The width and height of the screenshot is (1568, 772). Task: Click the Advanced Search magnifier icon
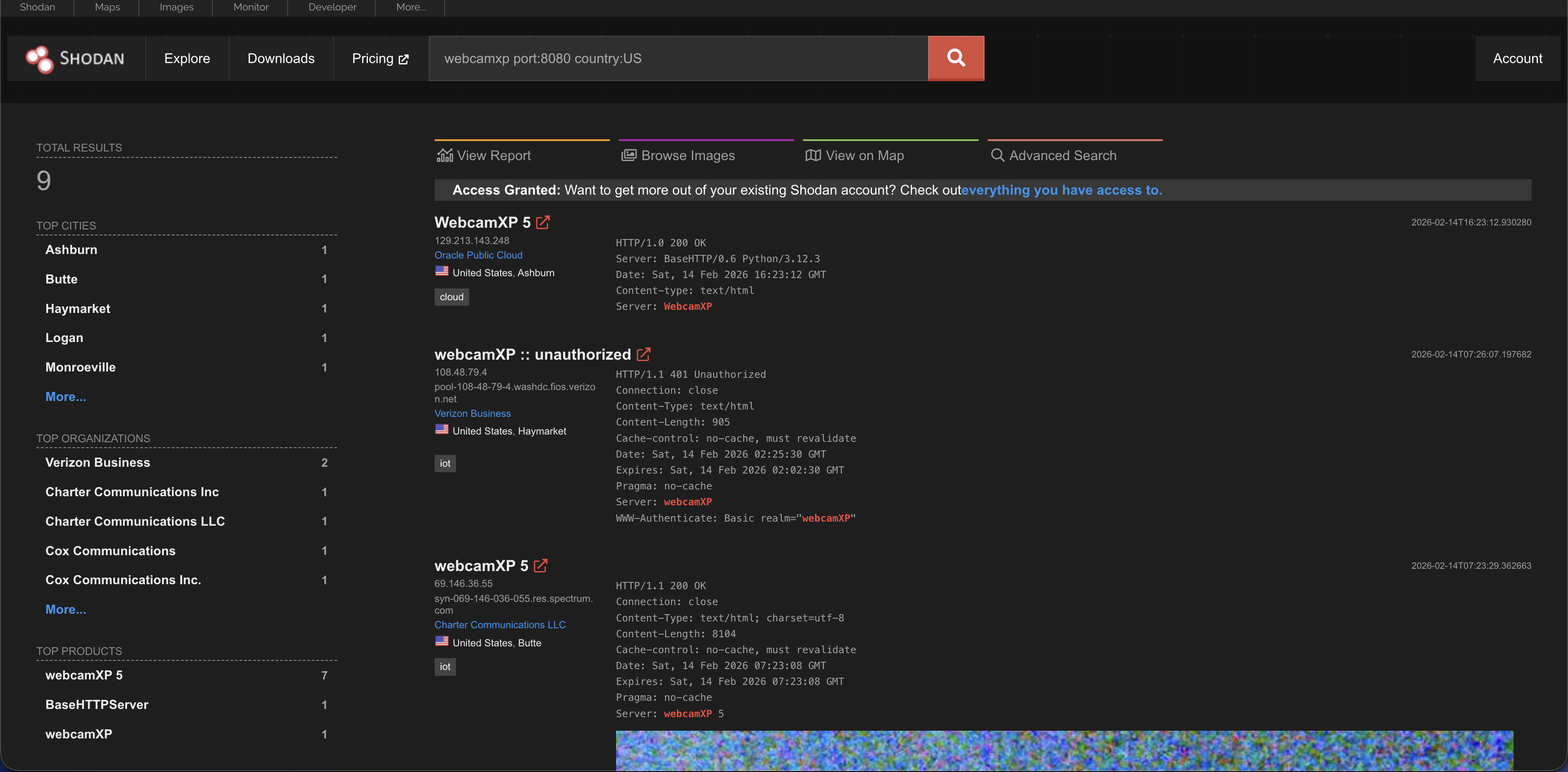[997, 156]
